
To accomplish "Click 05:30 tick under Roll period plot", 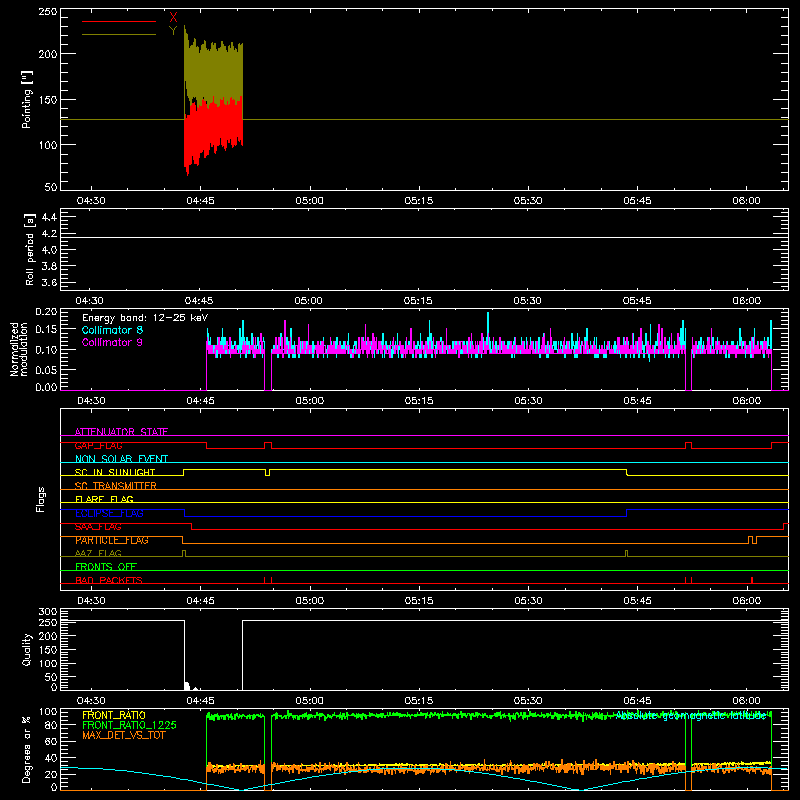I will coord(528,301).
